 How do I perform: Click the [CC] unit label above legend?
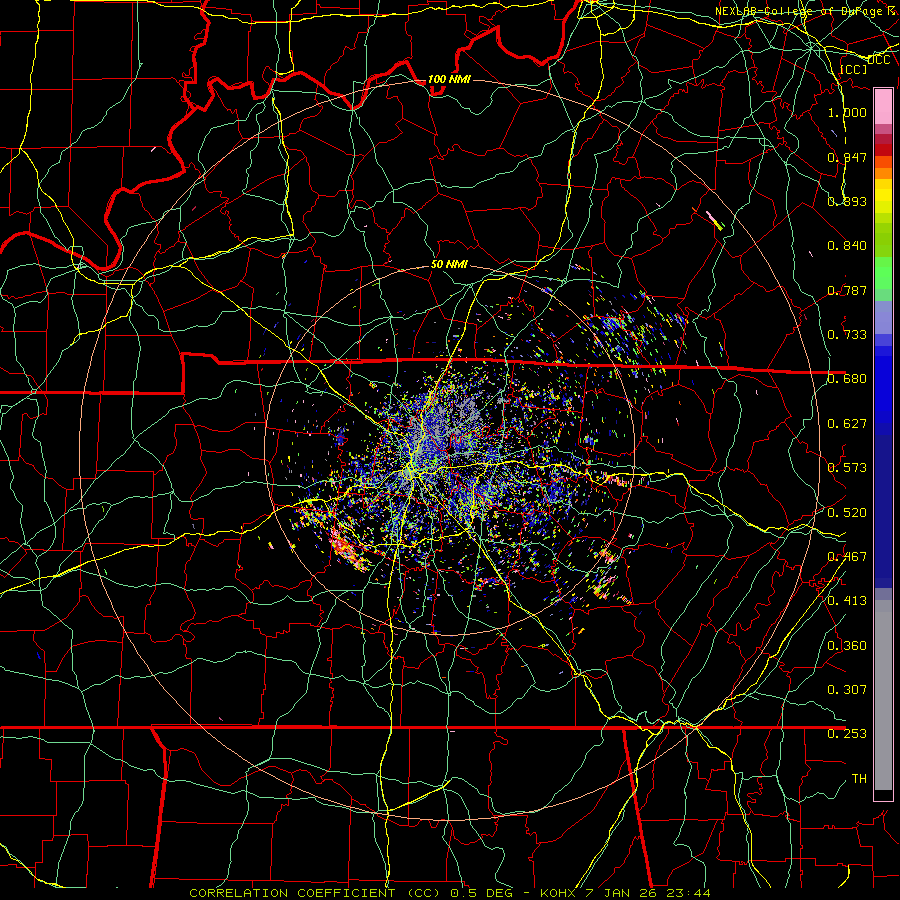[854, 69]
